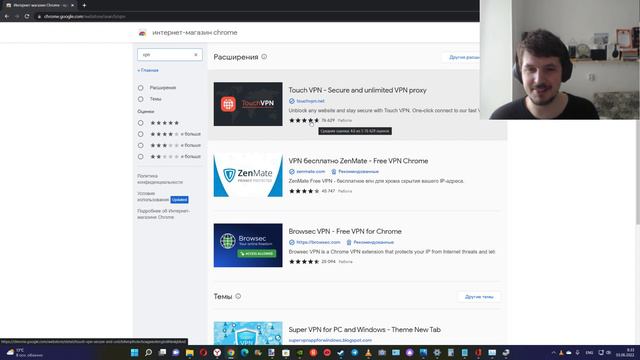The width and height of the screenshot is (640, 360).
Task: Open the touchvpn.net publisher link
Action: [310, 101]
